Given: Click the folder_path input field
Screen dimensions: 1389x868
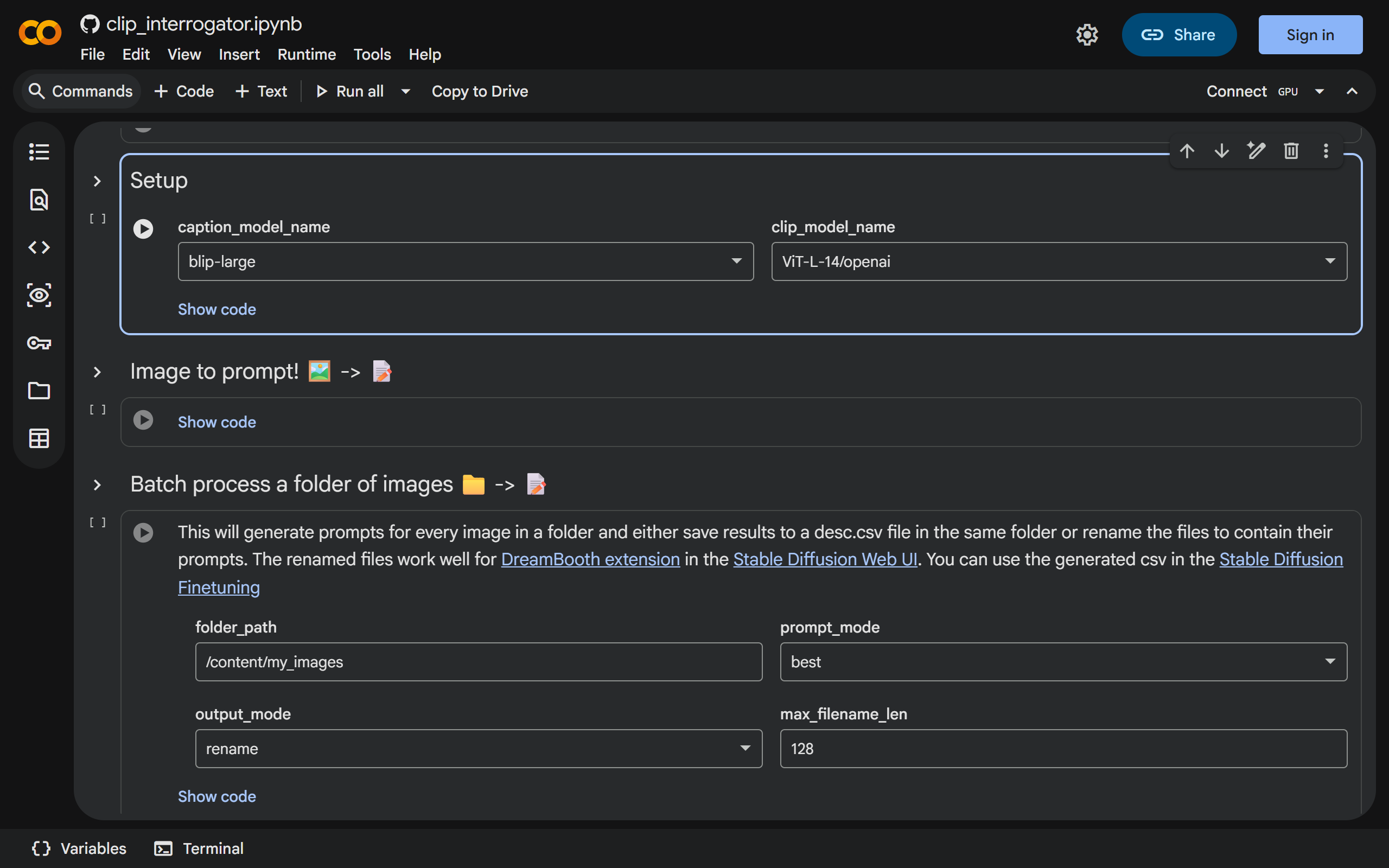Looking at the screenshot, I should coord(479,662).
